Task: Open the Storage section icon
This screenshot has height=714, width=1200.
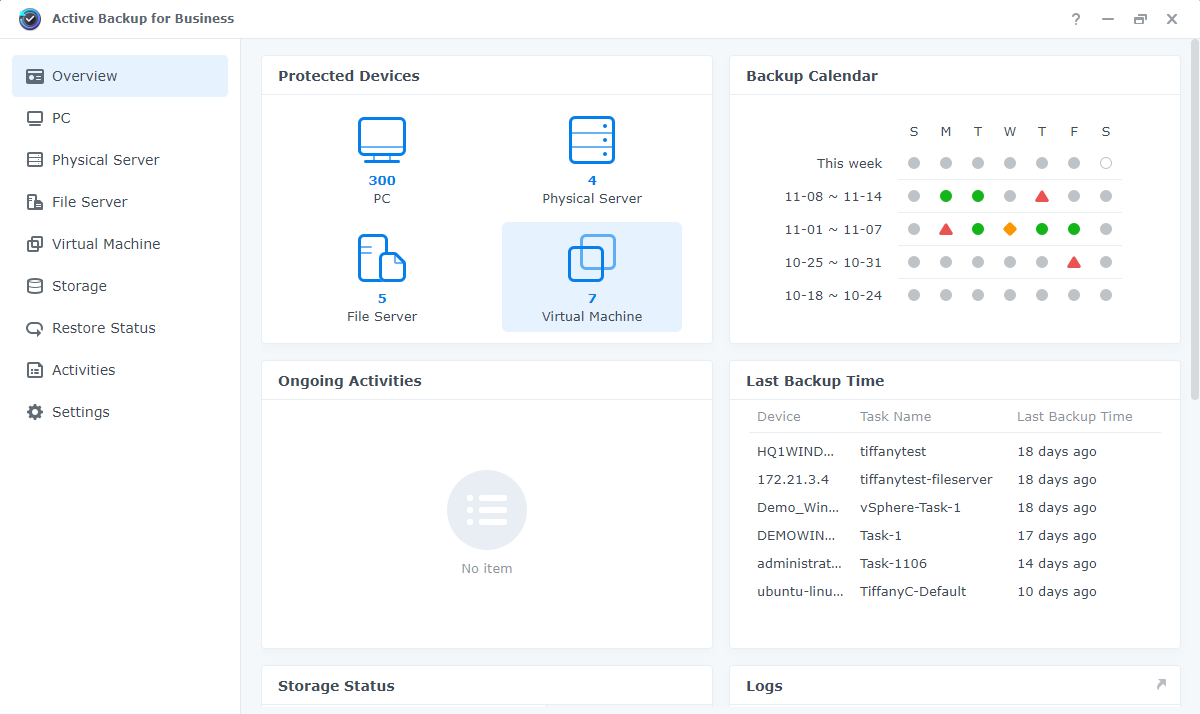Action: pos(33,285)
